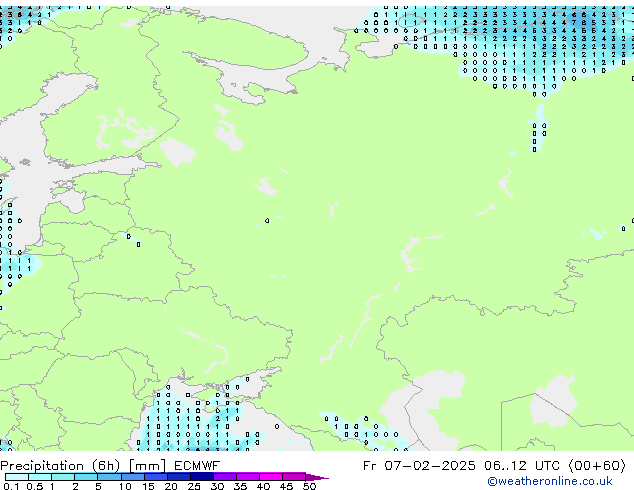This screenshot has height=490, width=634.
Task: Click the legend value '35'
Action: [x=240, y=486]
